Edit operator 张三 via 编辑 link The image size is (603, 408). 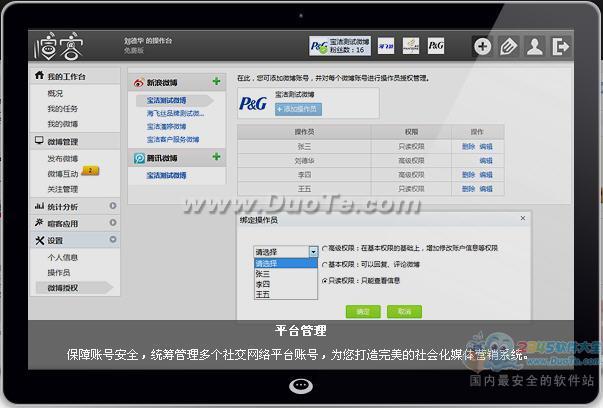pos(486,147)
